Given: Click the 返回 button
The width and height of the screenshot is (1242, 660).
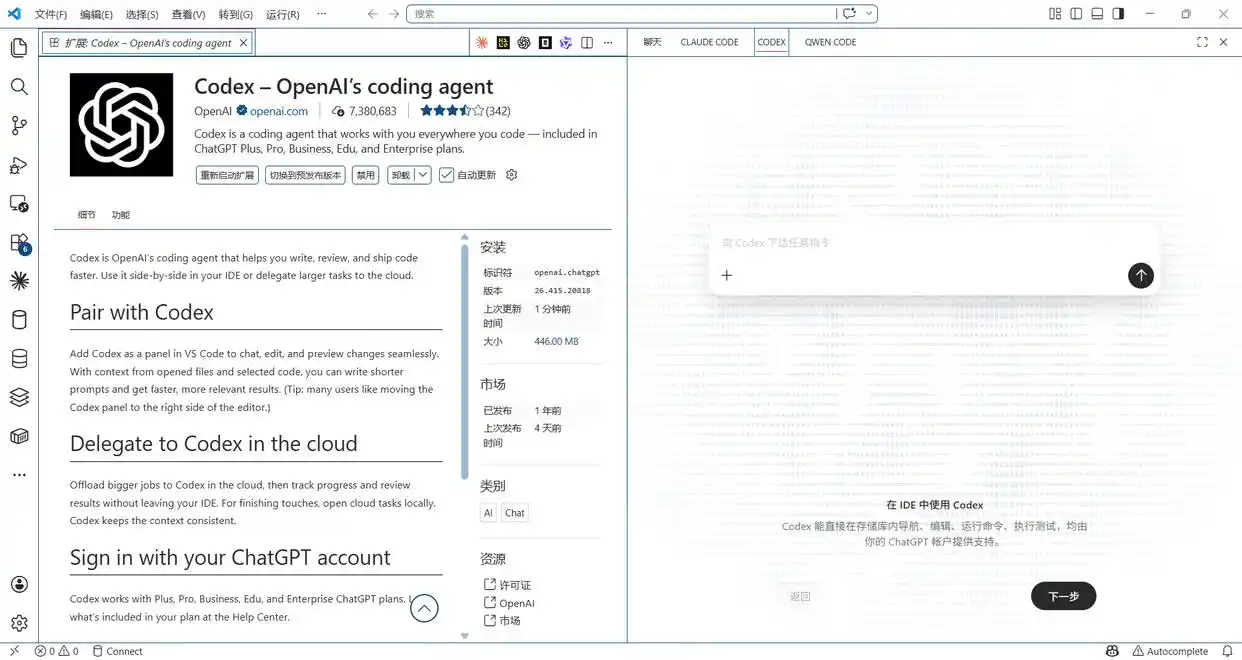Looking at the screenshot, I should pyautogui.click(x=800, y=596).
